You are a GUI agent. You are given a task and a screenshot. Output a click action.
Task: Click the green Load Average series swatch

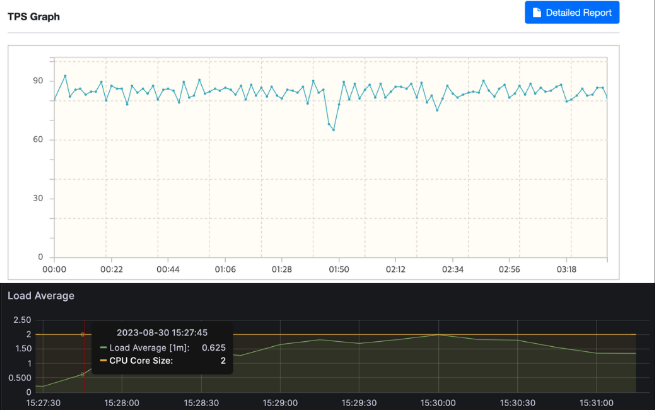[x=103, y=347]
